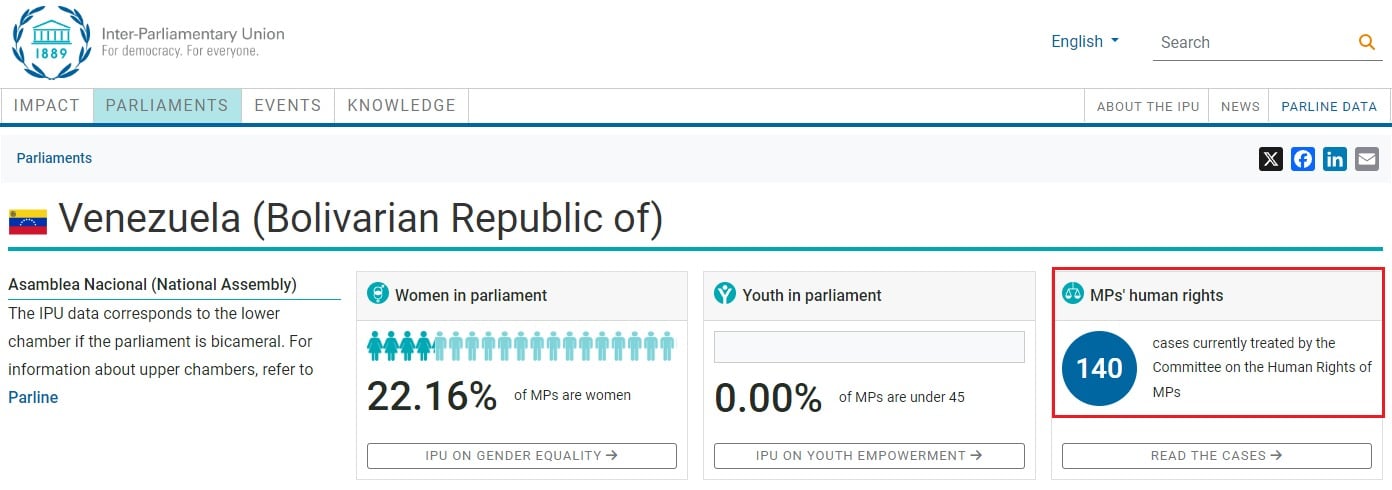
Task: Open the KNOWLEDGE menu
Action: (402, 105)
